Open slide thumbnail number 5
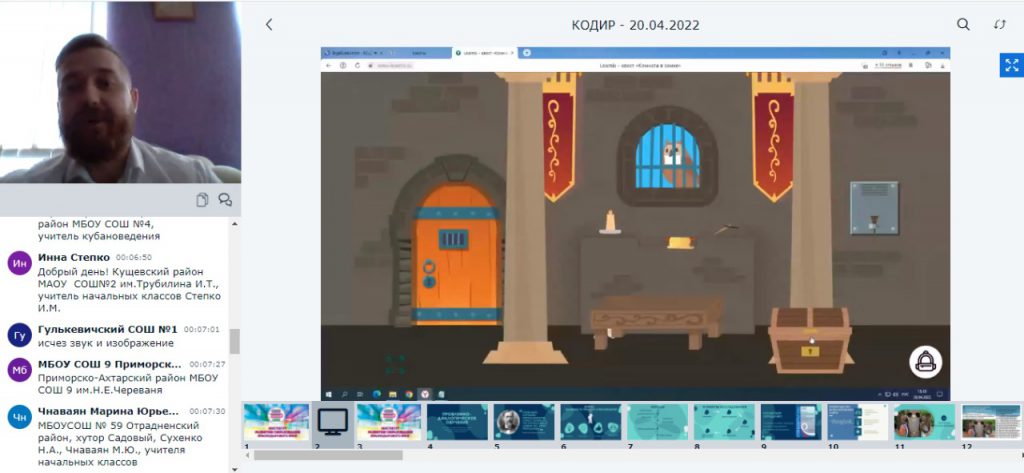This screenshot has width=1024, height=473. (x=523, y=421)
